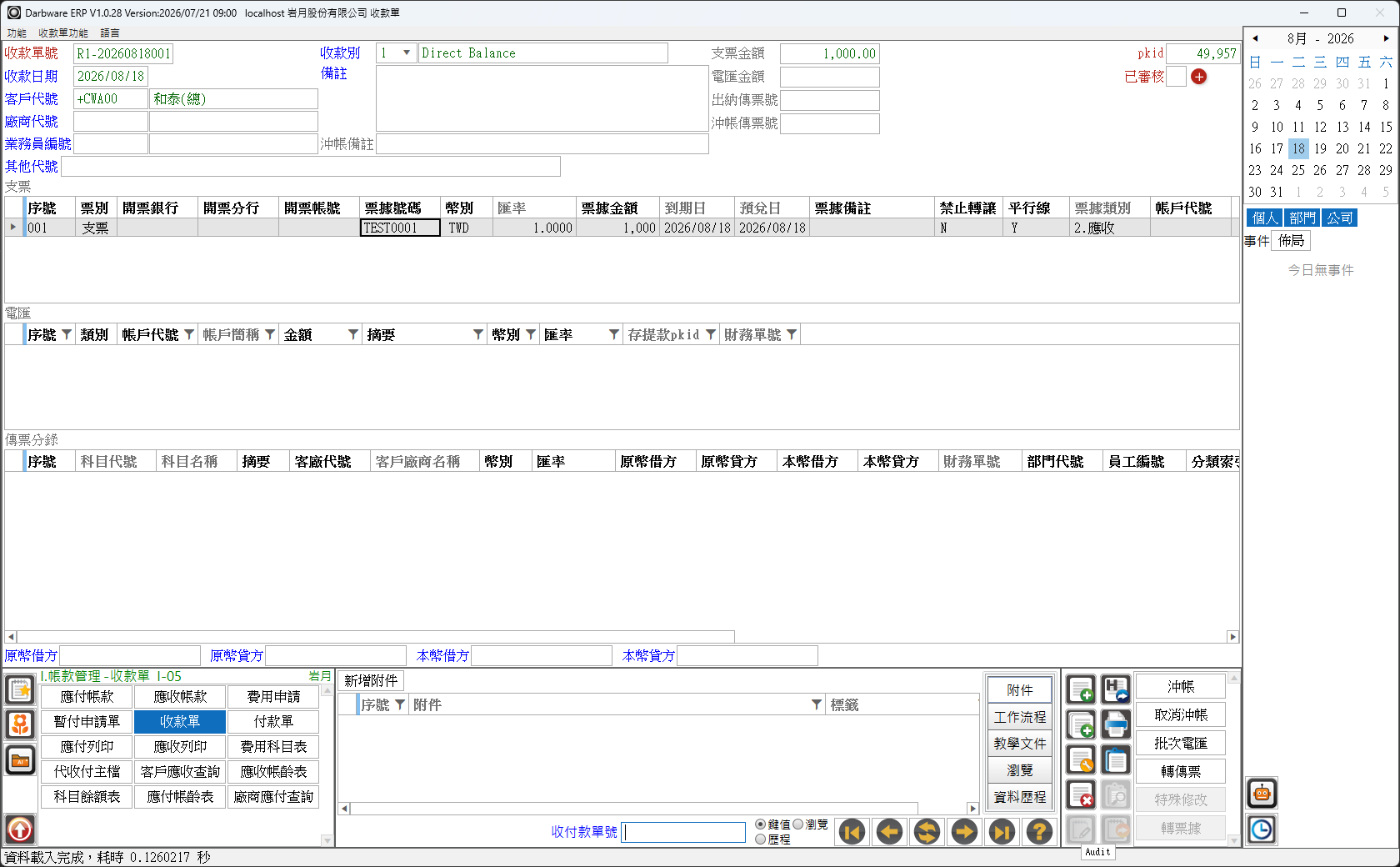
Task: Click the TEST0001 cell in 支票 grid
Action: coord(400,228)
